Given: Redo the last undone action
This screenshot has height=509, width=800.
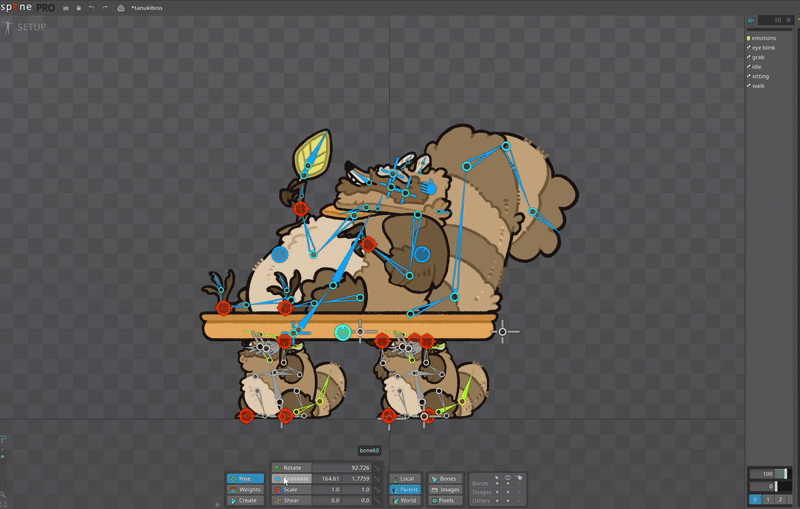Looking at the screenshot, I should click(105, 8).
